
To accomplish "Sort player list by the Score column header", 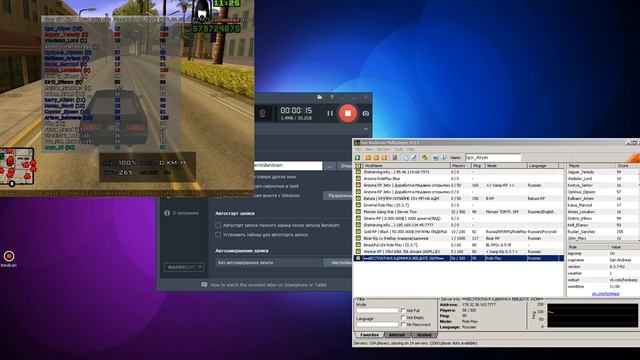I will click(627, 166).
